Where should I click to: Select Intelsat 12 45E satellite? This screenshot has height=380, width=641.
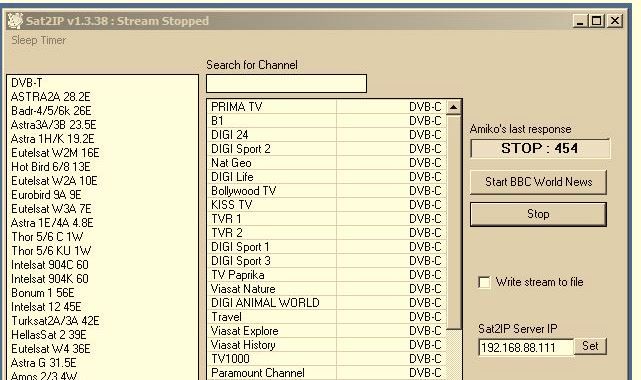(103, 306)
